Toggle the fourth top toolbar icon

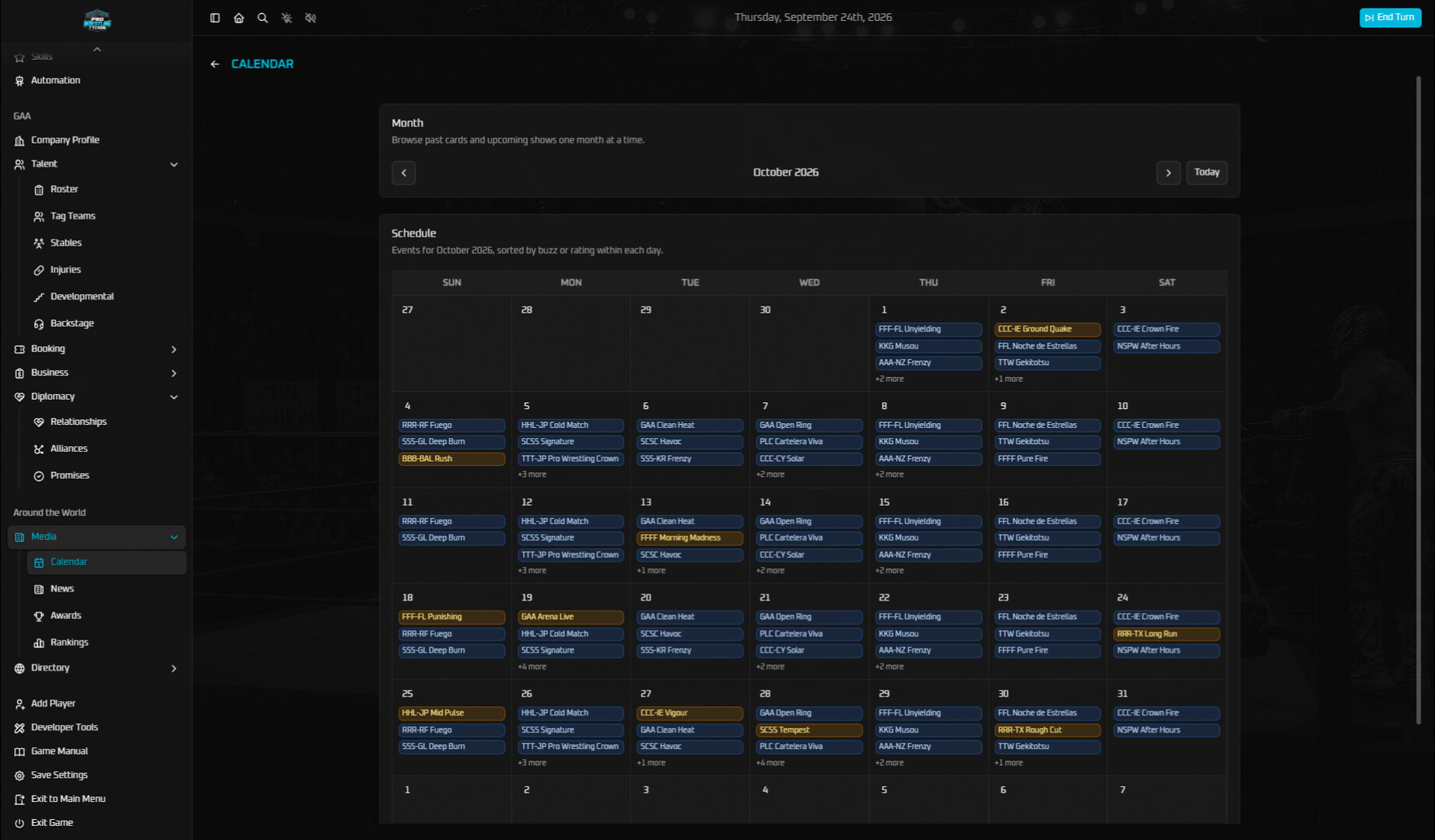287,18
